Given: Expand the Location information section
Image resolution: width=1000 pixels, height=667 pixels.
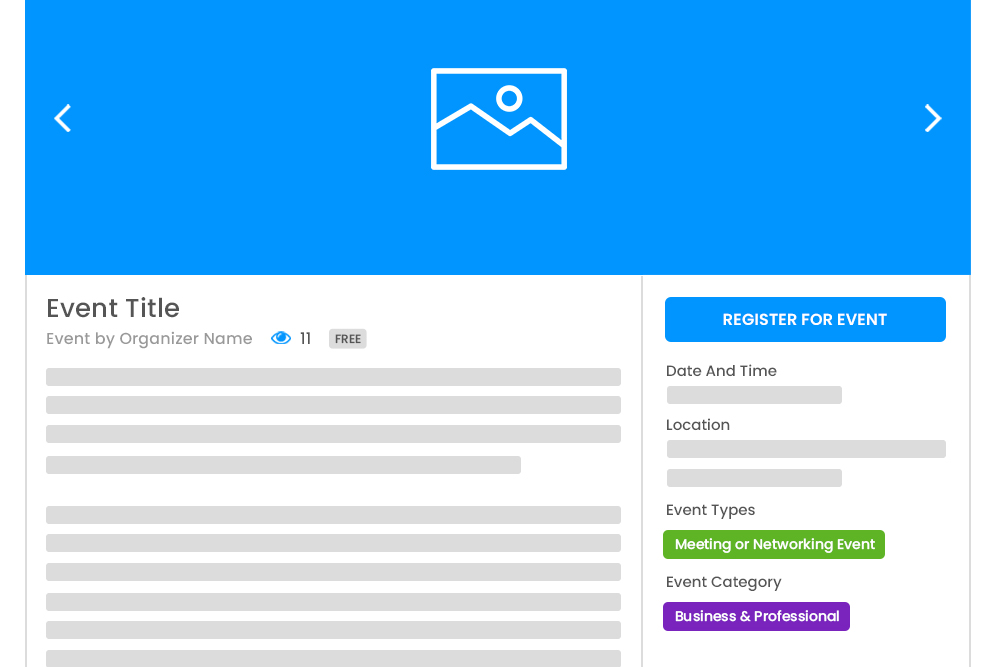Looking at the screenshot, I should coord(698,425).
